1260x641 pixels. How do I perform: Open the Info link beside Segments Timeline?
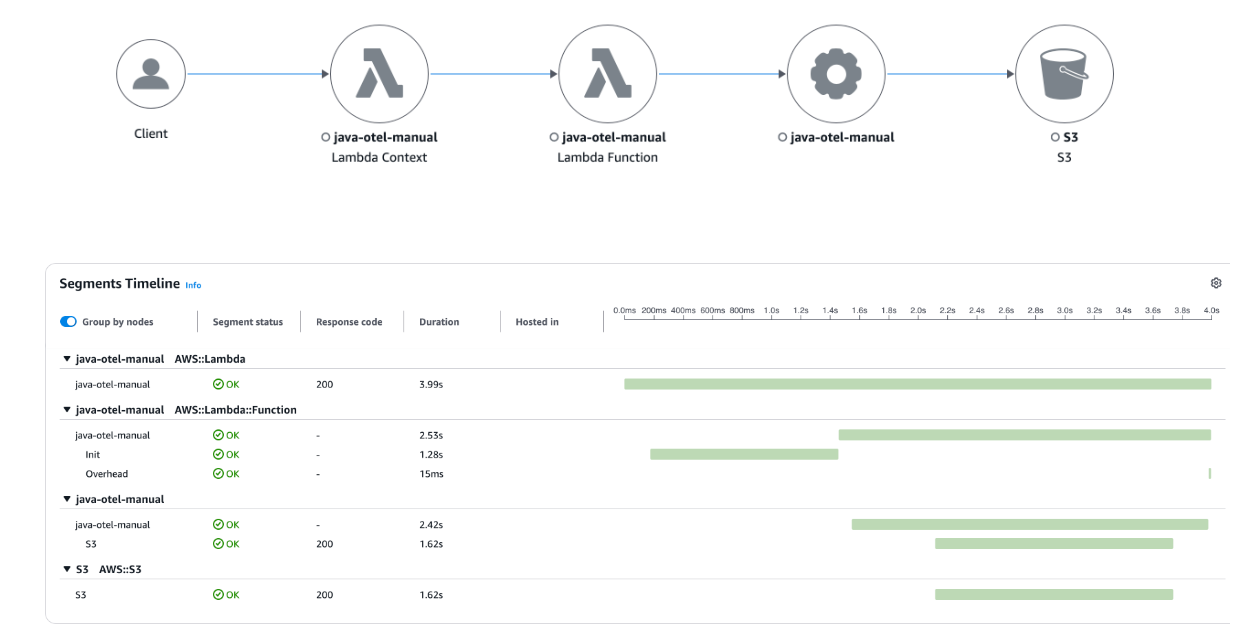(x=193, y=284)
